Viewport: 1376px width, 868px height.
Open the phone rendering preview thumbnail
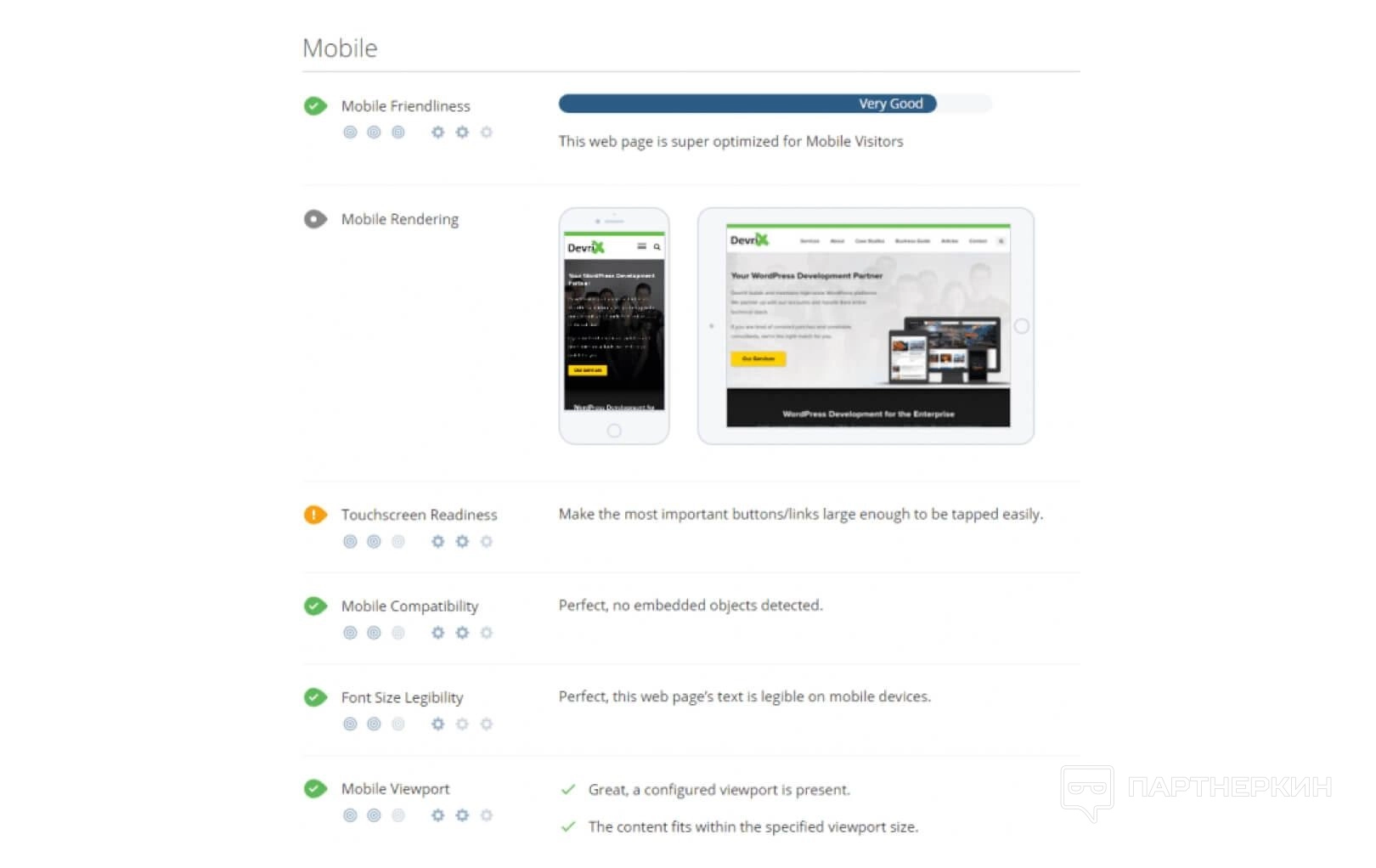(614, 326)
